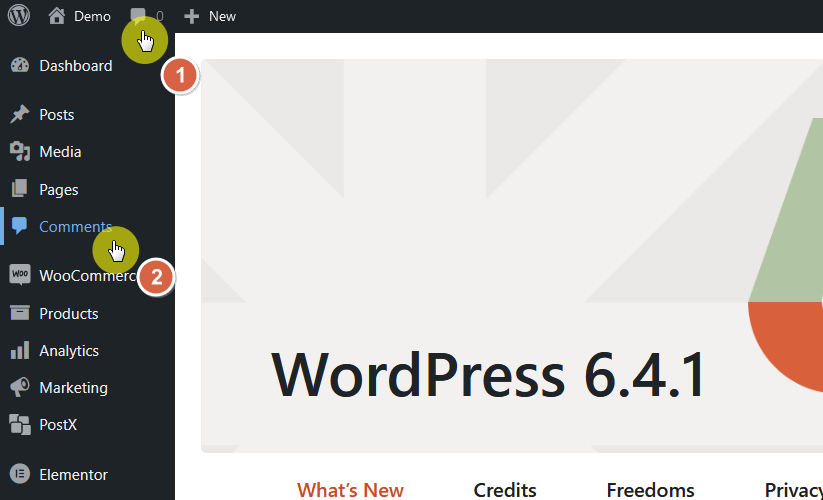Click the WordPress logo icon
The height and width of the screenshot is (500, 823).
(18, 15)
